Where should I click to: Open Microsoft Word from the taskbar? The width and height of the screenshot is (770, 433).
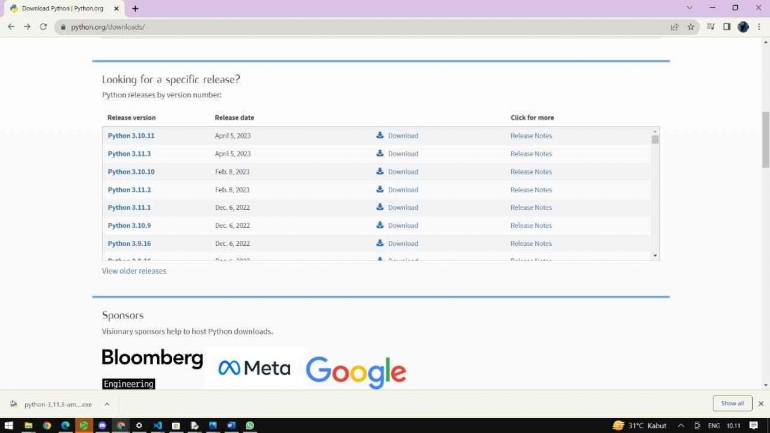(x=231, y=425)
